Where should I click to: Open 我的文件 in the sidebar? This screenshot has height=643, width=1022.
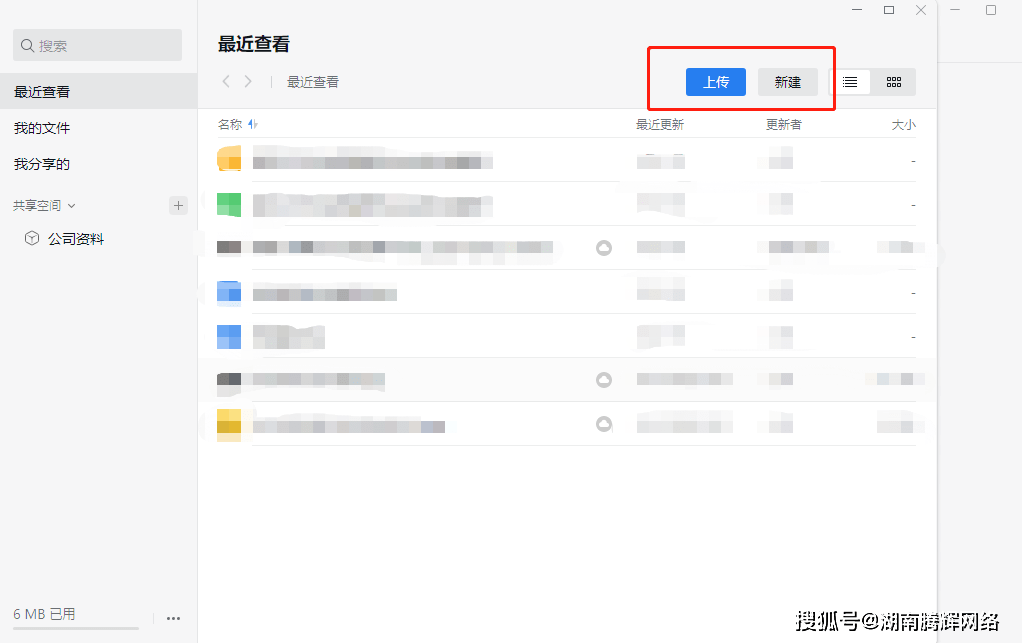point(42,128)
